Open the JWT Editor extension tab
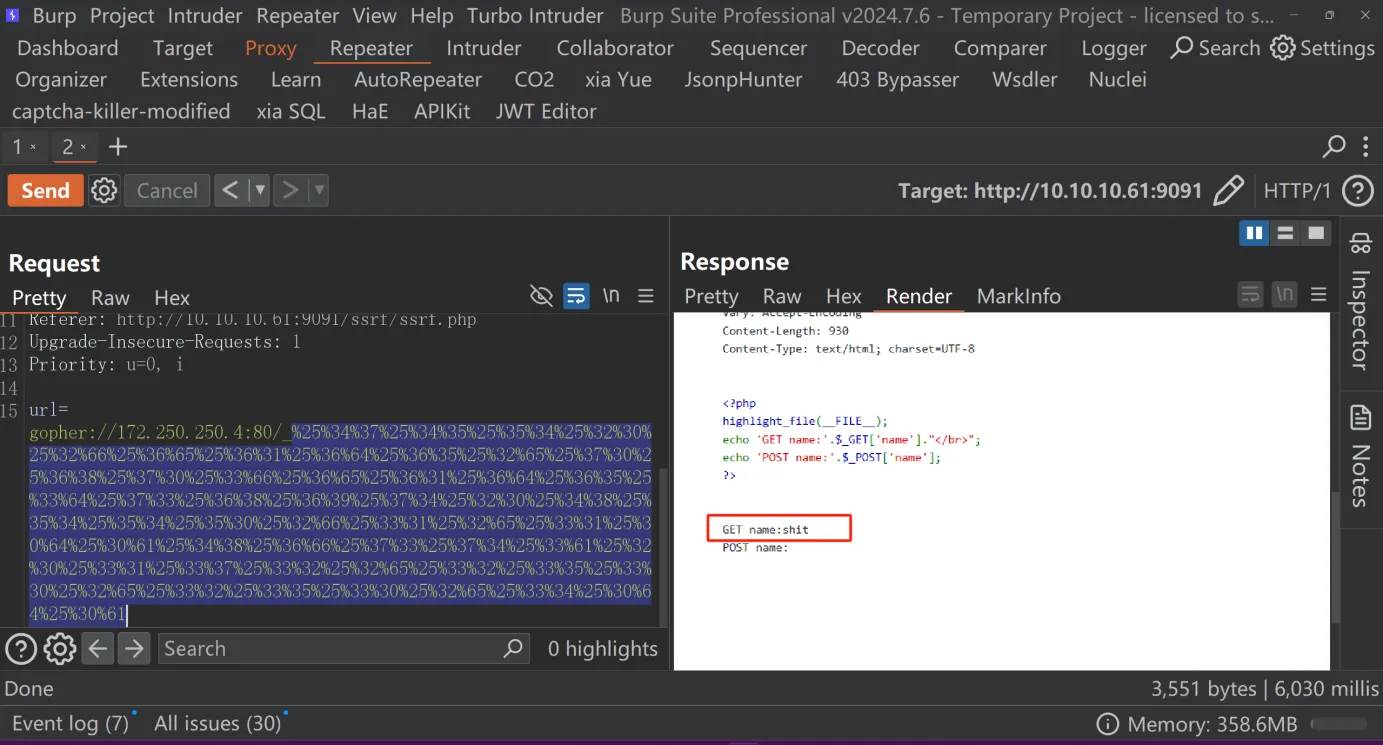 [546, 111]
